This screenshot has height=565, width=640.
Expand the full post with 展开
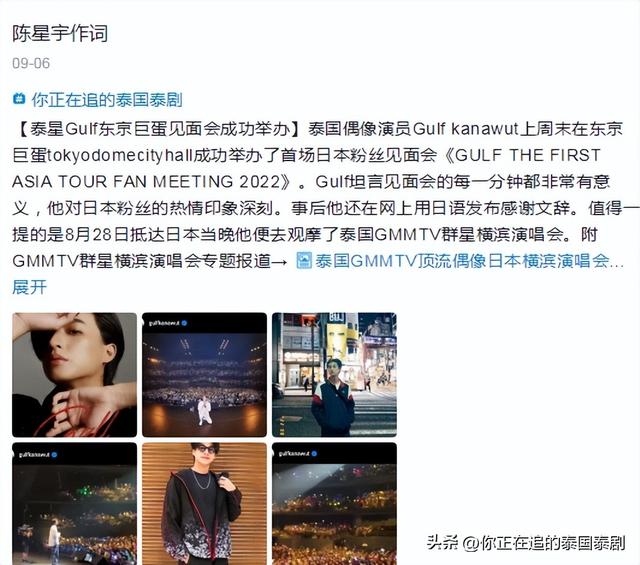[29, 287]
